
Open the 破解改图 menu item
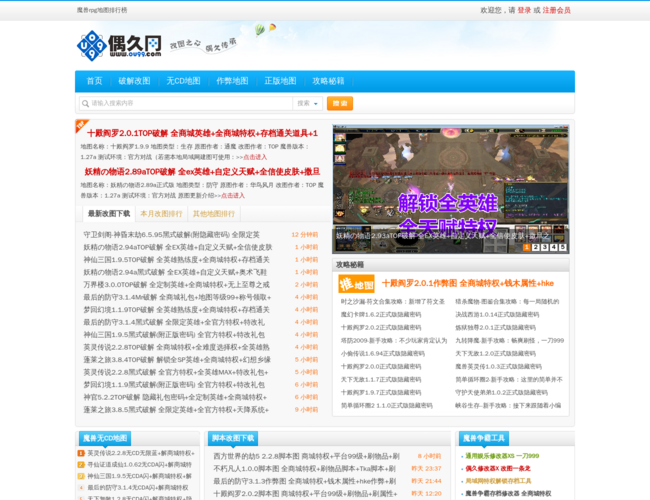pos(134,81)
